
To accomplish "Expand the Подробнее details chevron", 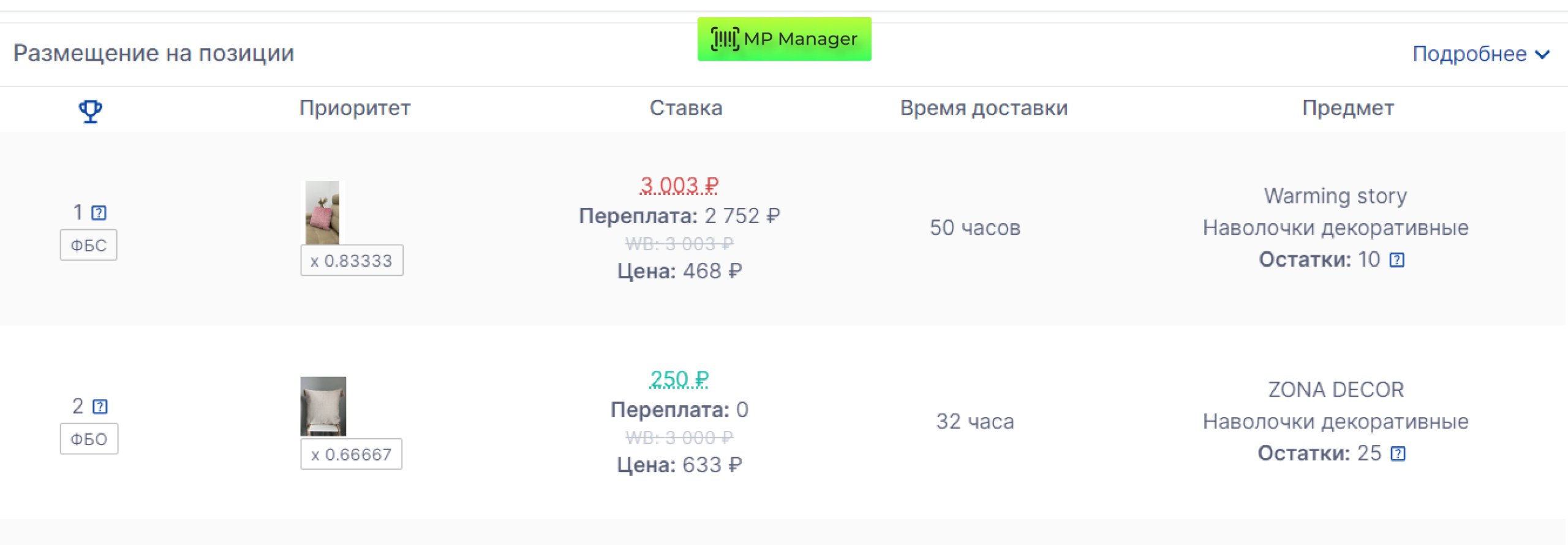I will pyautogui.click(x=1543, y=55).
